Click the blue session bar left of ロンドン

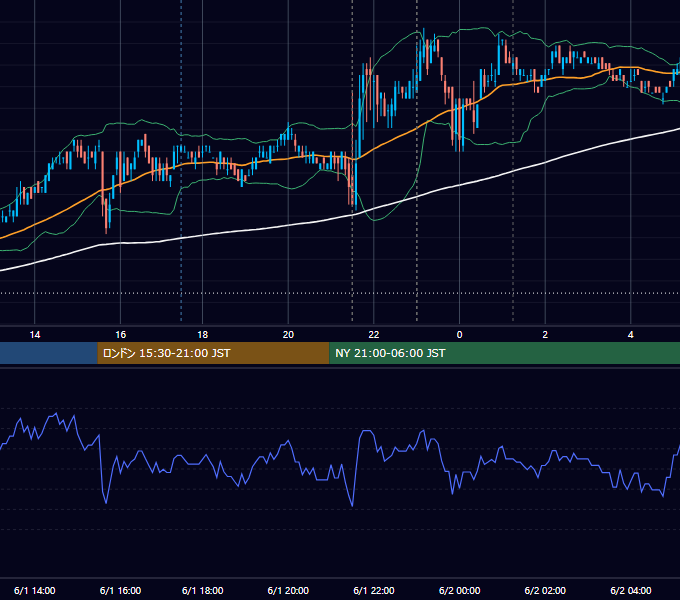pyautogui.click(x=49, y=353)
